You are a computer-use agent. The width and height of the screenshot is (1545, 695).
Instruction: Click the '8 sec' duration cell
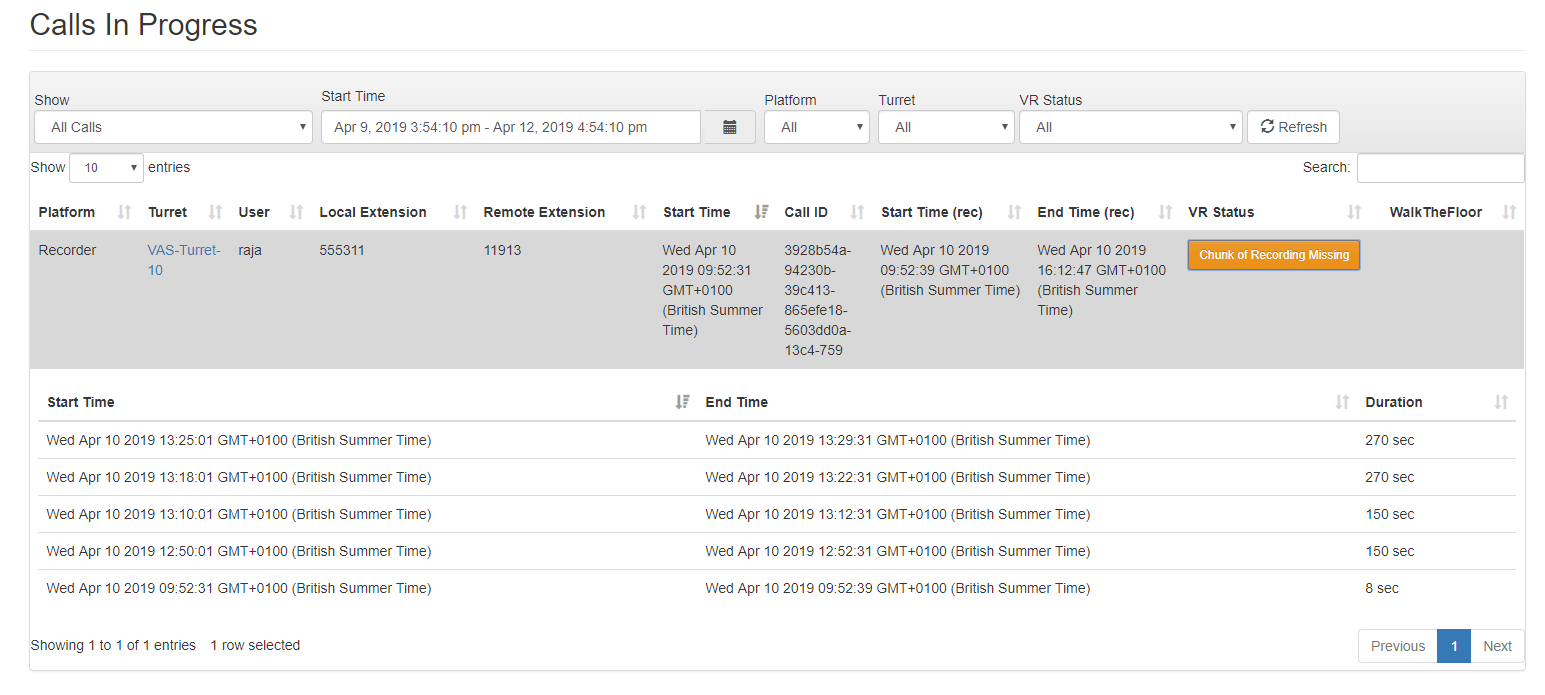point(1382,588)
